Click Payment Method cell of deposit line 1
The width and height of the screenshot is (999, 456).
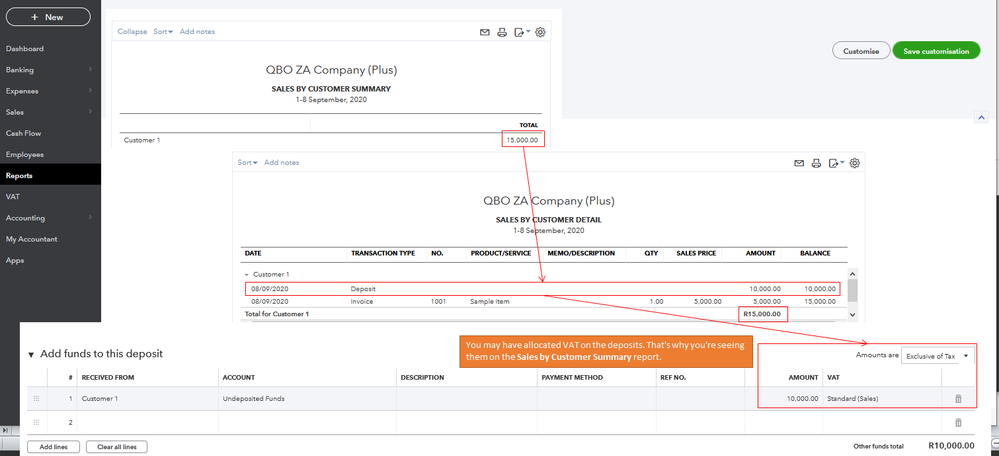point(596,399)
